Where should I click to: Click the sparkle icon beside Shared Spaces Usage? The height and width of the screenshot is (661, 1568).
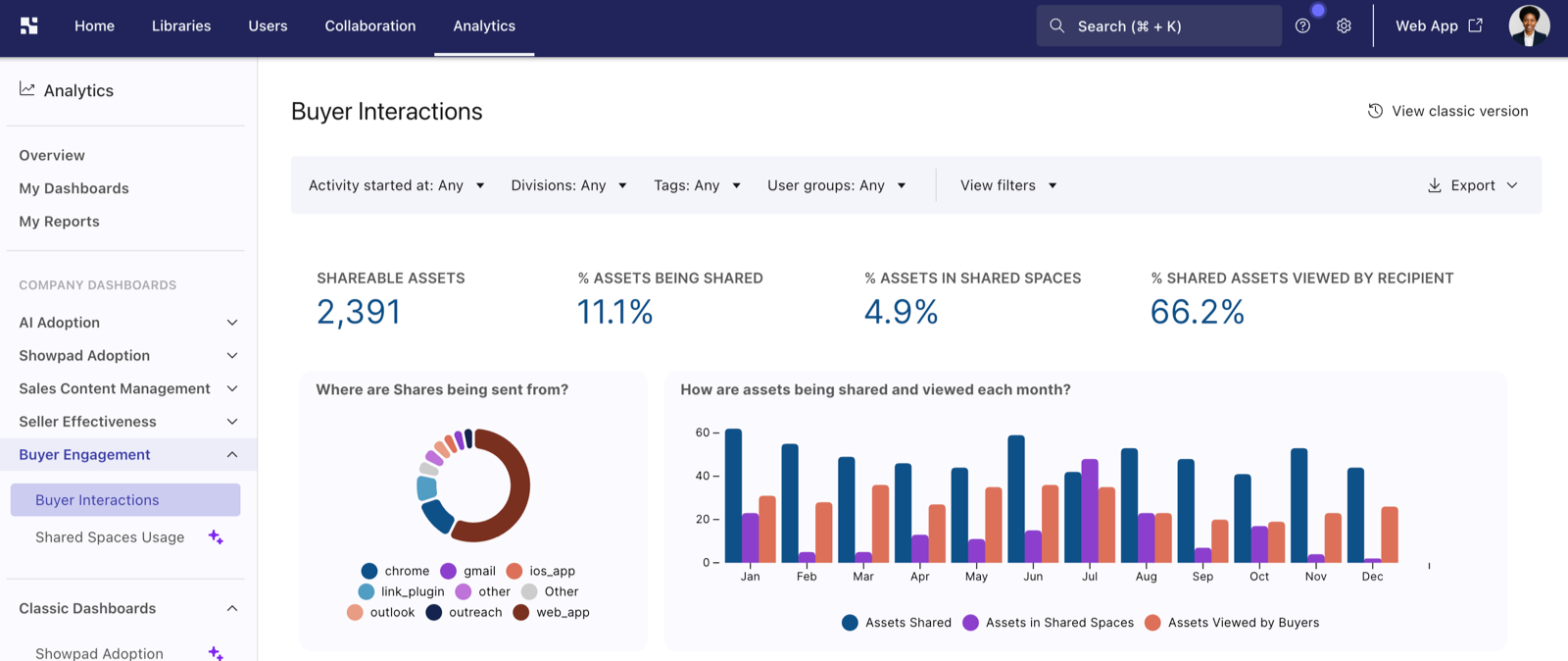click(x=216, y=536)
